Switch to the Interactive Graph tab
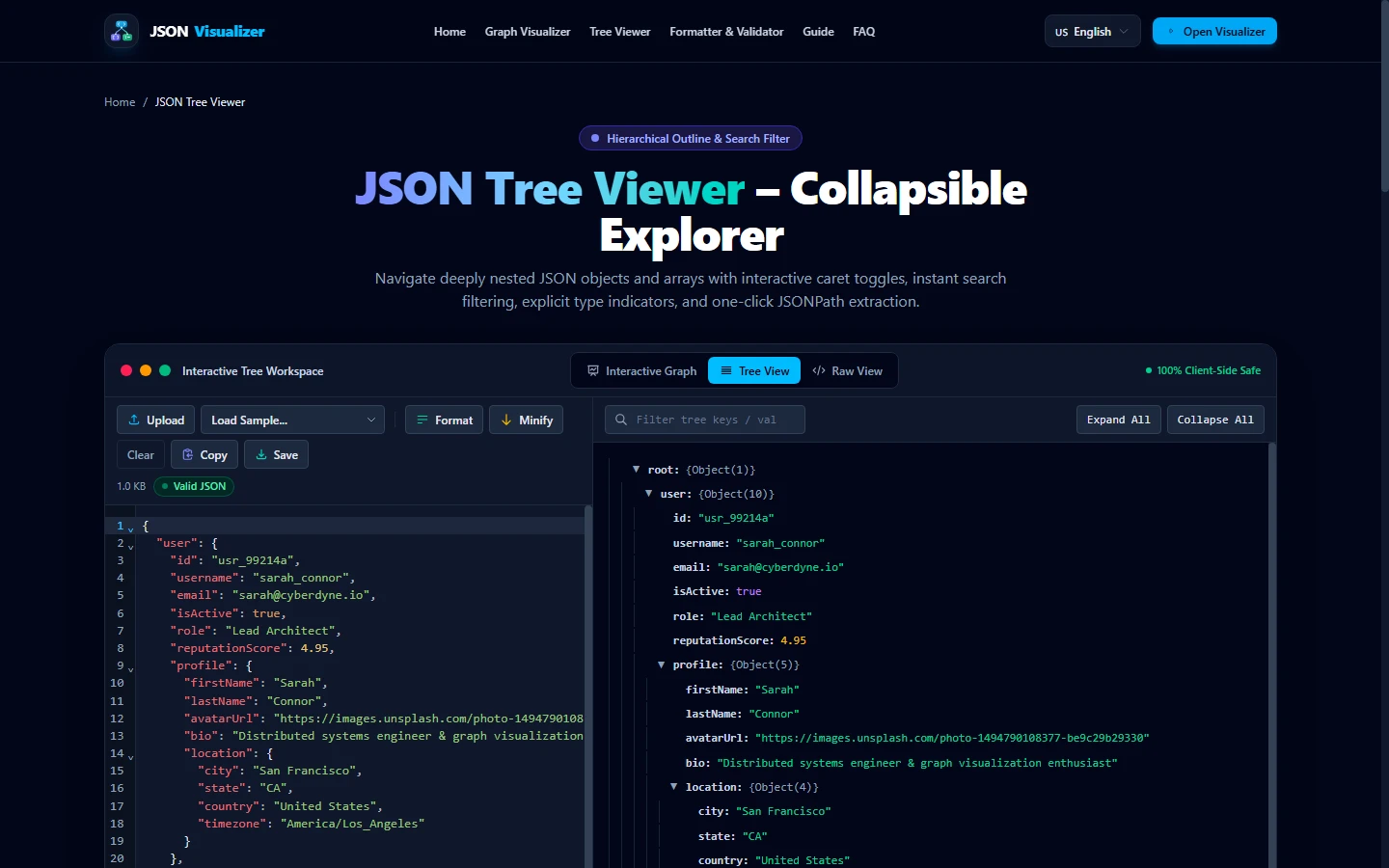Image resolution: width=1389 pixels, height=868 pixels. (x=641, y=370)
